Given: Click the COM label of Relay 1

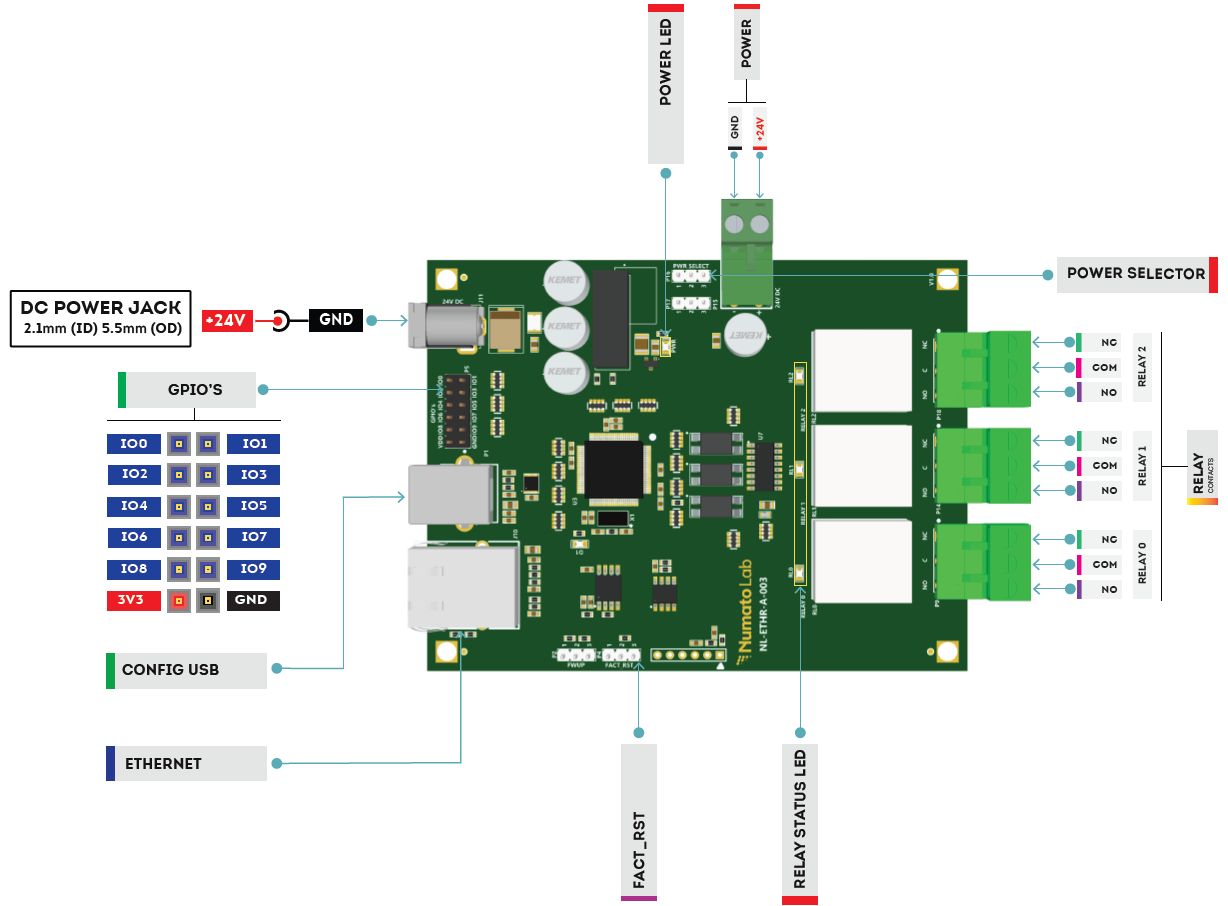Looking at the screenshot, I should pyautogui.click(x=1104, y=466).
